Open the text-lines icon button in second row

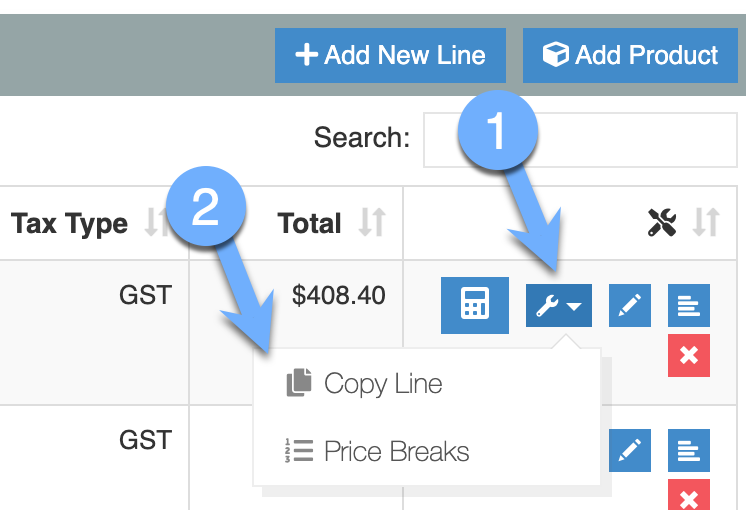tap(688, 450)
